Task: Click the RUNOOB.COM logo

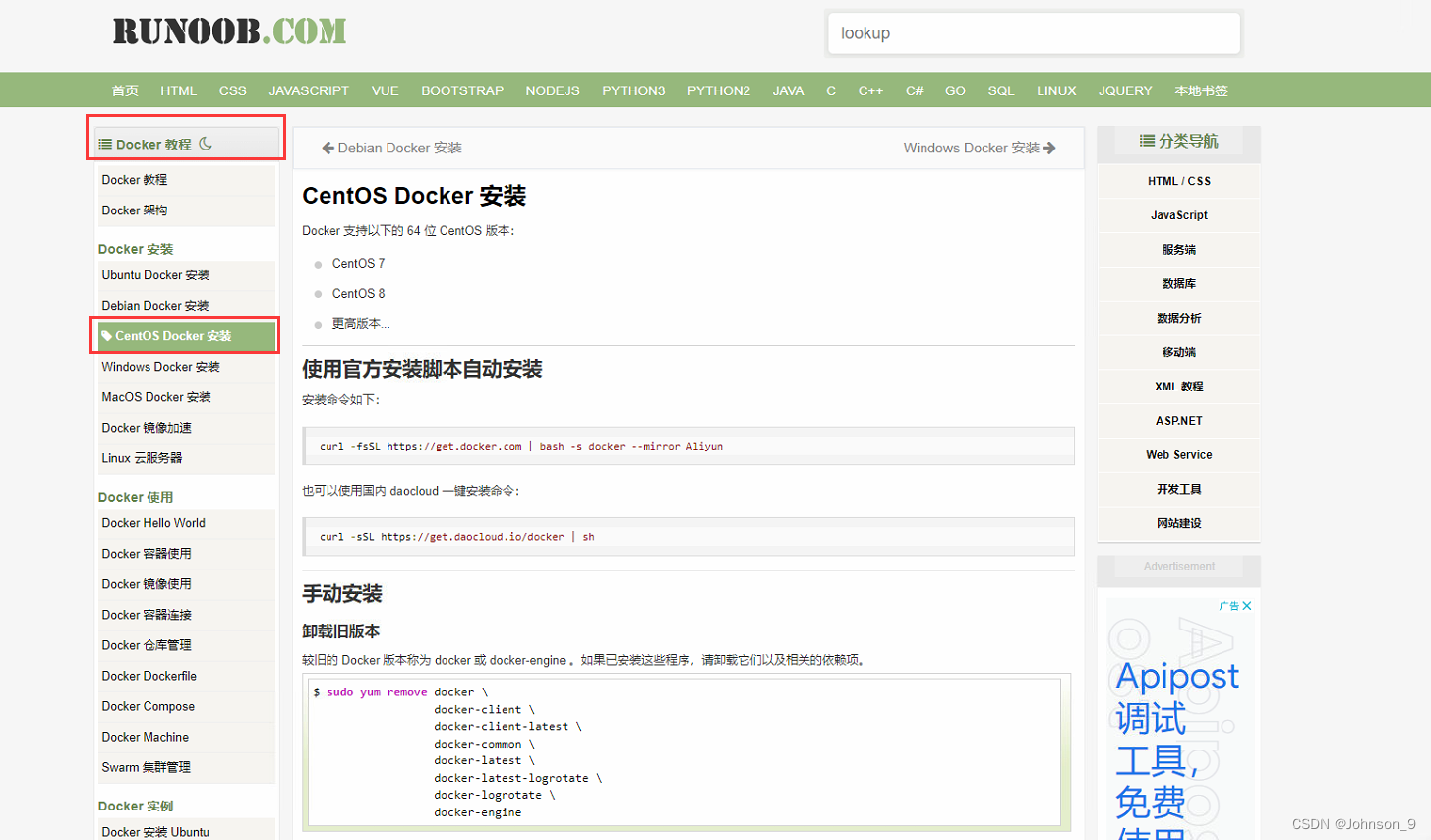Action: pos(230,31)
